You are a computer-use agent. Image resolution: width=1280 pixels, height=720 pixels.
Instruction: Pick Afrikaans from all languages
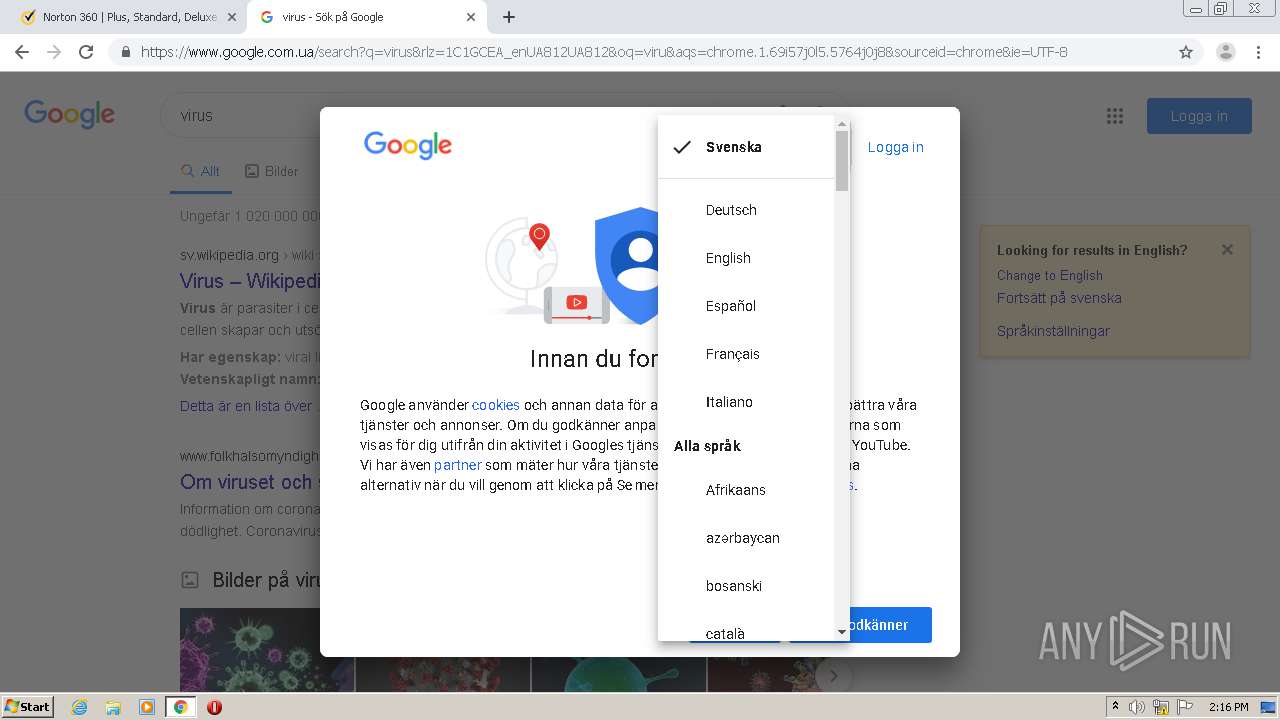[746, 490]
